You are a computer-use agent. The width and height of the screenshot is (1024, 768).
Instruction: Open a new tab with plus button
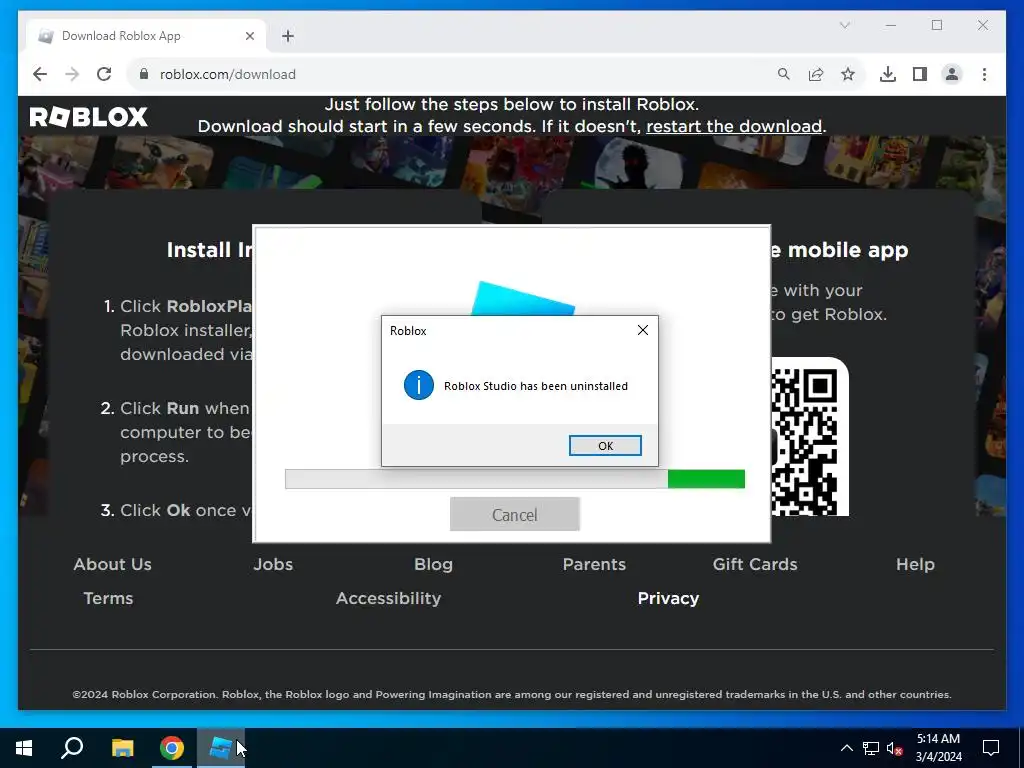tap(288, 36)
